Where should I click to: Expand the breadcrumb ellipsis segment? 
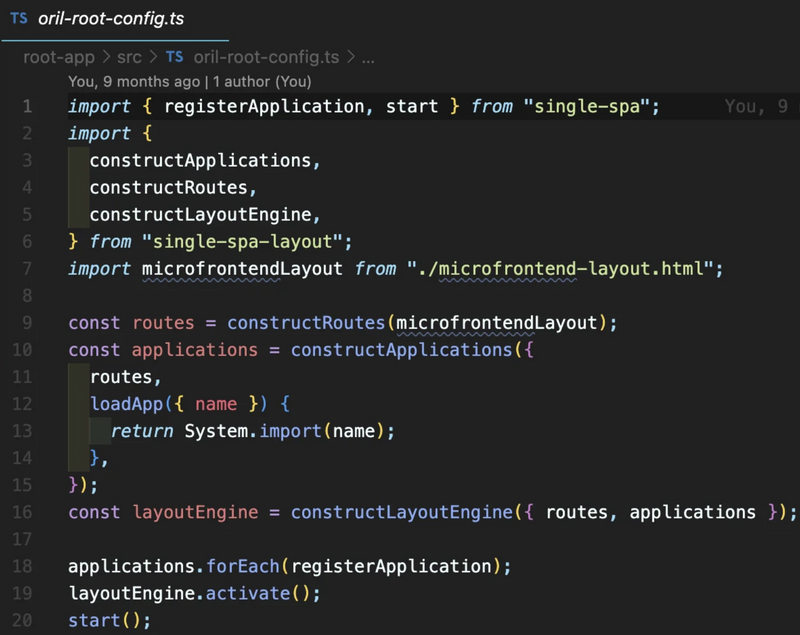(x=368, y=58)
